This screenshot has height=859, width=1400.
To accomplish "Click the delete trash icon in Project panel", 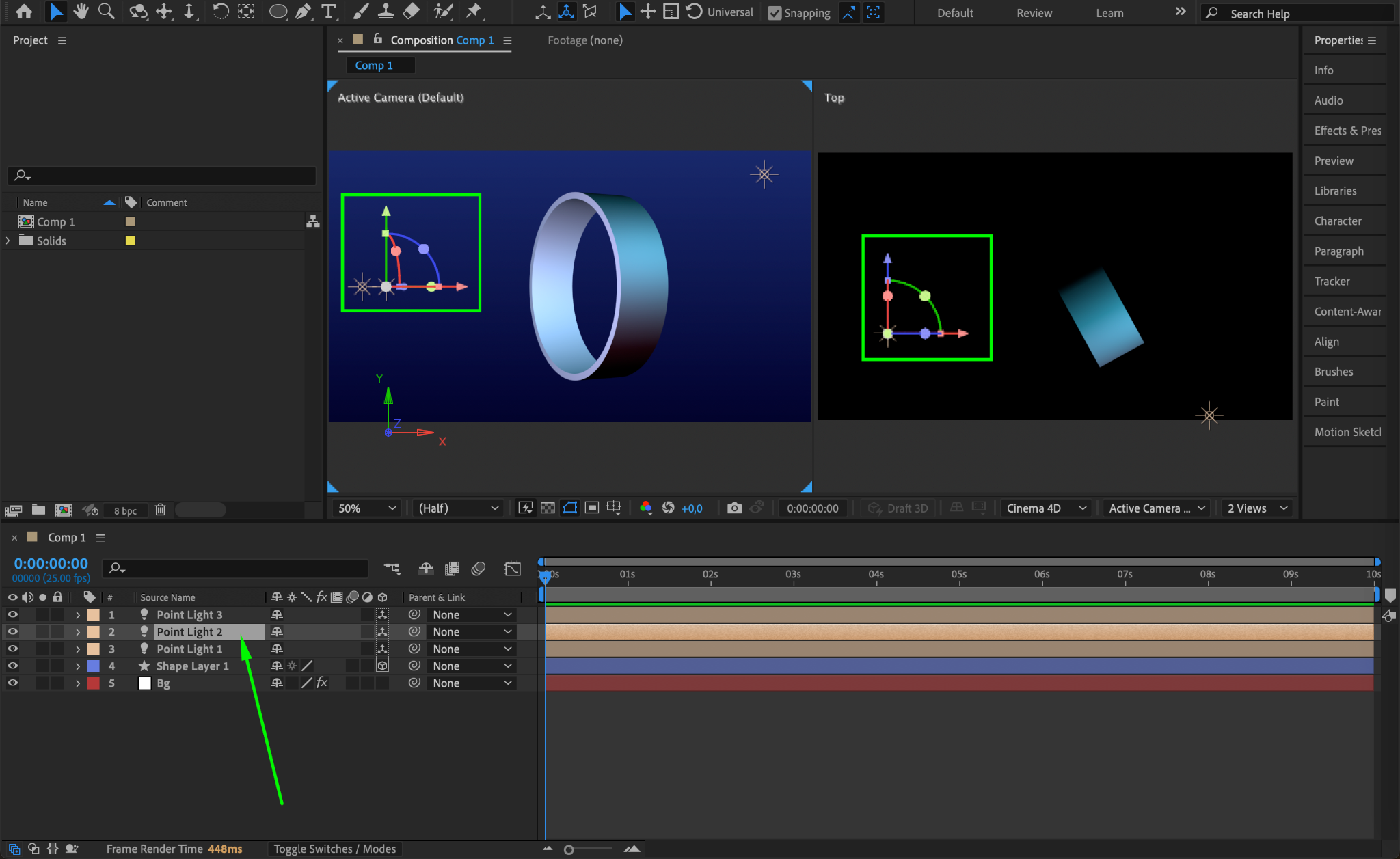I will point(160,510).
